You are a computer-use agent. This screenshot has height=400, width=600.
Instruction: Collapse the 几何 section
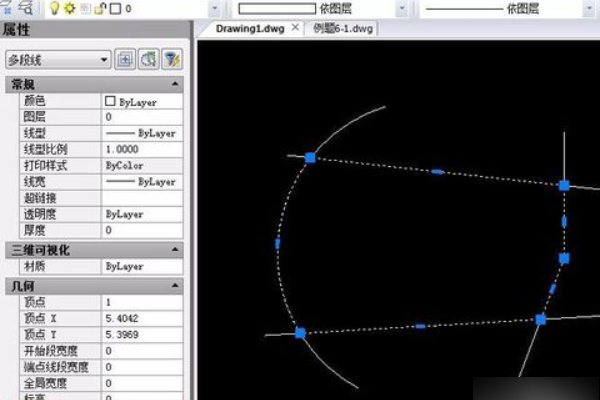coord(175,286)
